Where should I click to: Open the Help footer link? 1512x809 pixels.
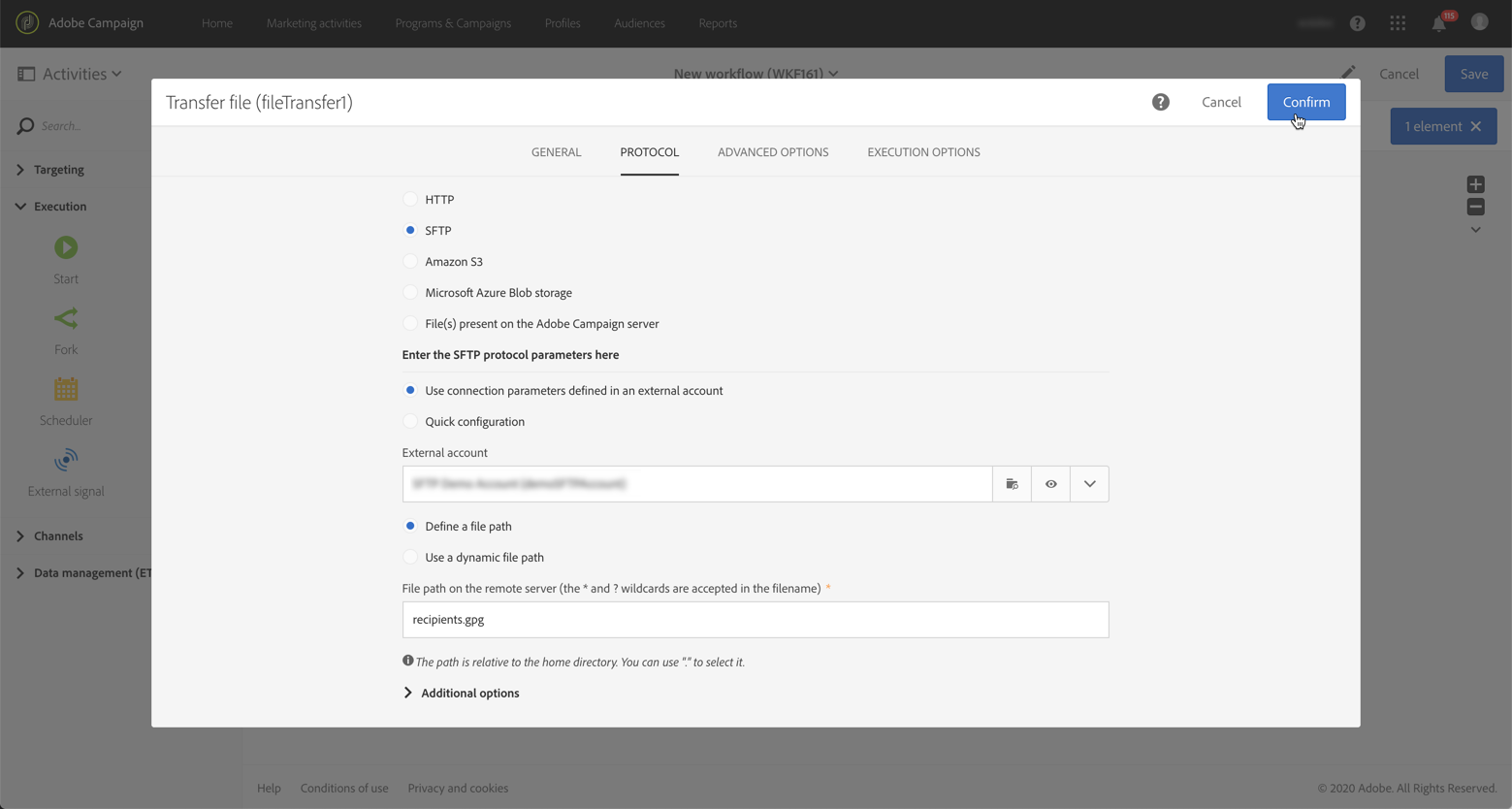[269, 788]
